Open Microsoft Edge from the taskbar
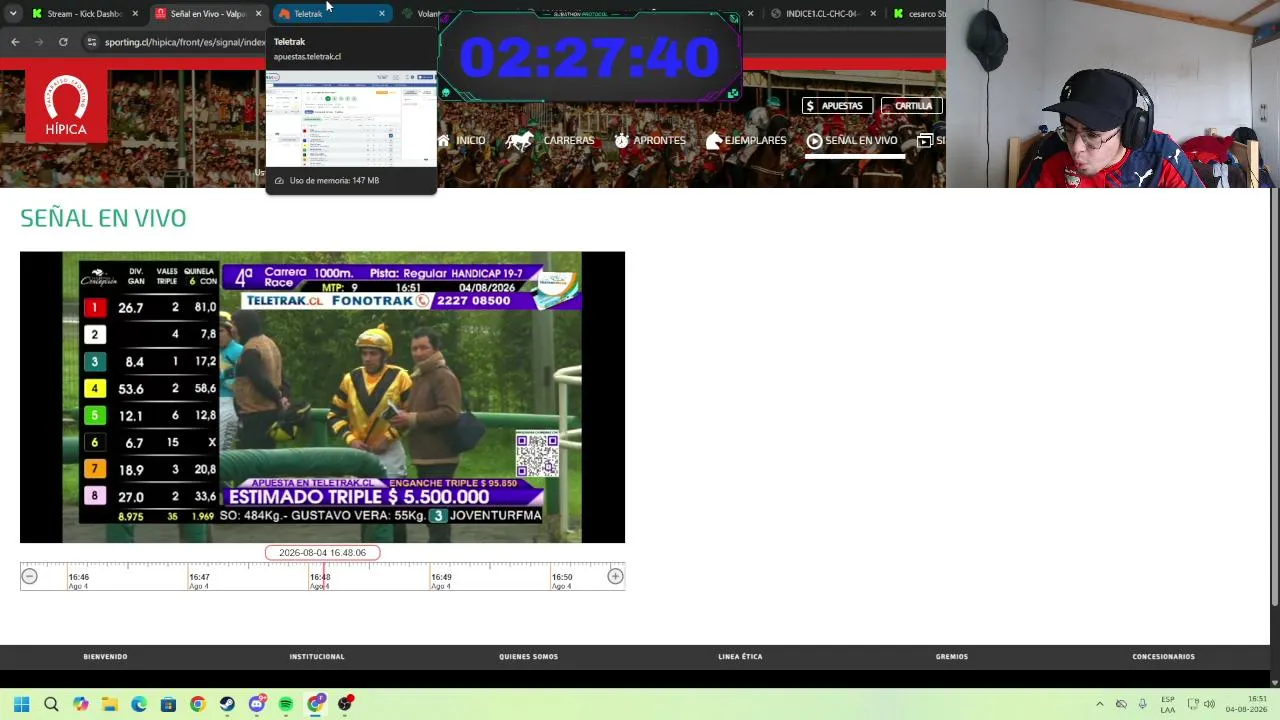Viewport: 1280px width, 720px height. pos(139,704)
